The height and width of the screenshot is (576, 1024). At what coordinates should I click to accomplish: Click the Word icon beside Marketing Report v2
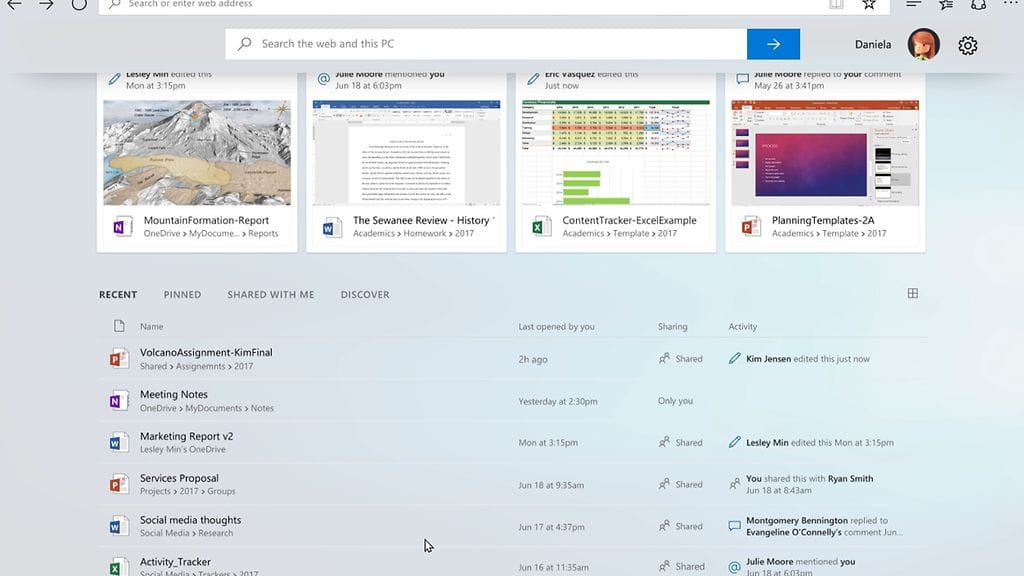[119, 443]
